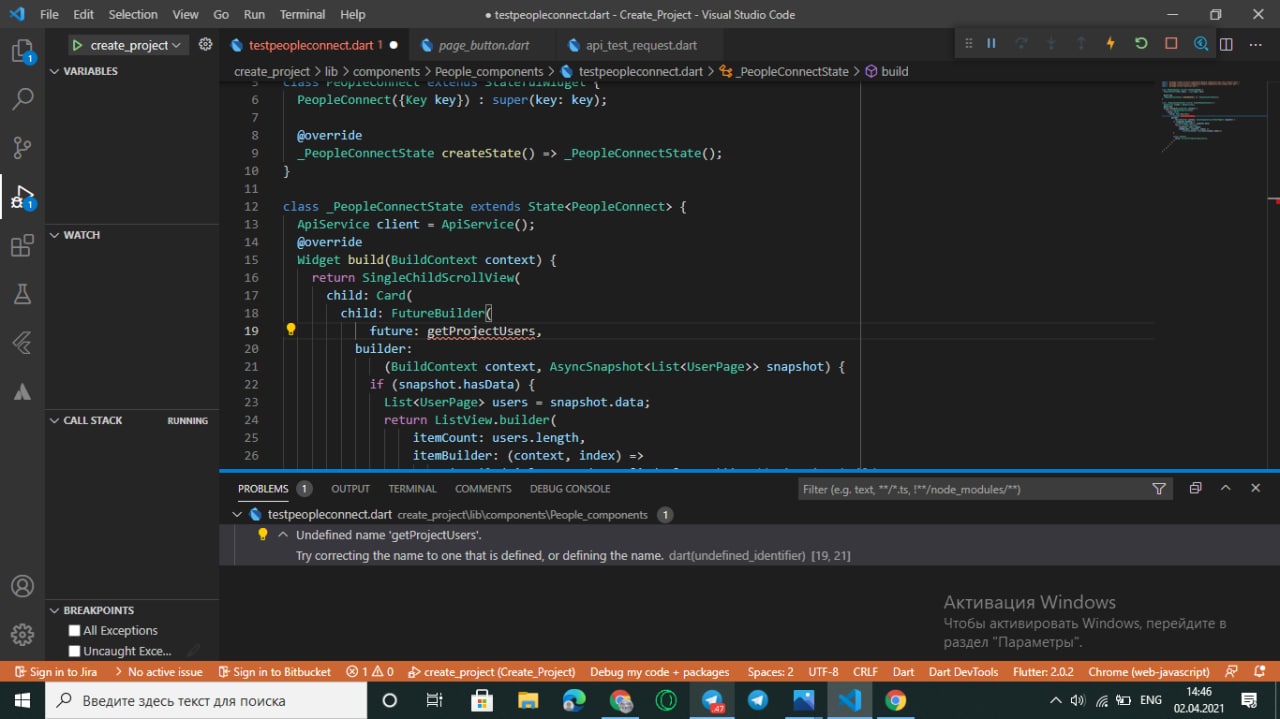Open Chrome from the Windows taskbar
Image resolution: width=1280 pixels, height=719 pixels.
tap(896, 700)
